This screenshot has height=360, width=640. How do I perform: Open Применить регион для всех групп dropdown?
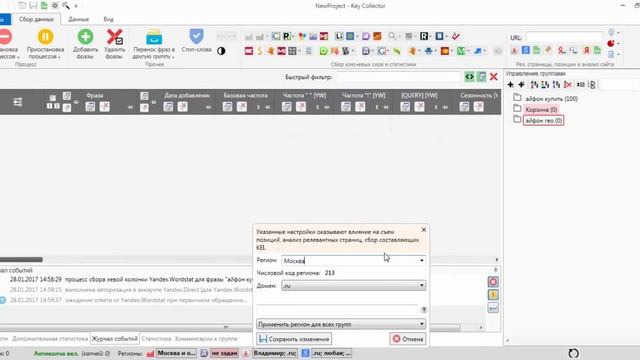point(341,324)
